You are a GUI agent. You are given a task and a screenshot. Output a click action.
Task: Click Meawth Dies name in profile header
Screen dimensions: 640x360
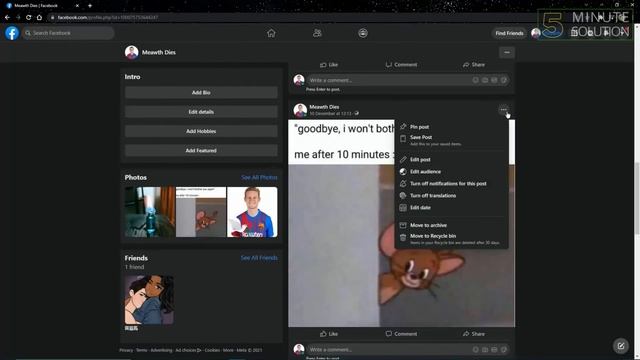159,52
